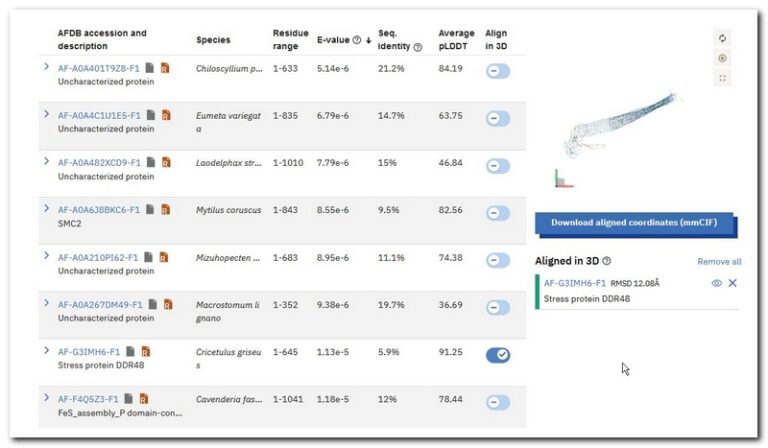The image size is (768, 448).
Task: Open document icon for AF-A0A401T9Z8-F1
Action: [x=150, y=68]
